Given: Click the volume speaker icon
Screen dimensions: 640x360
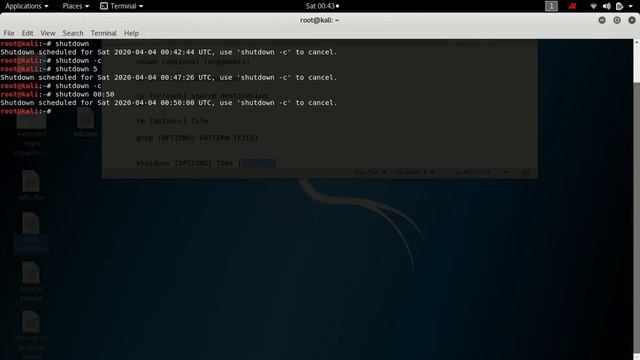Looking at the screenshot, I should [607, 6].
